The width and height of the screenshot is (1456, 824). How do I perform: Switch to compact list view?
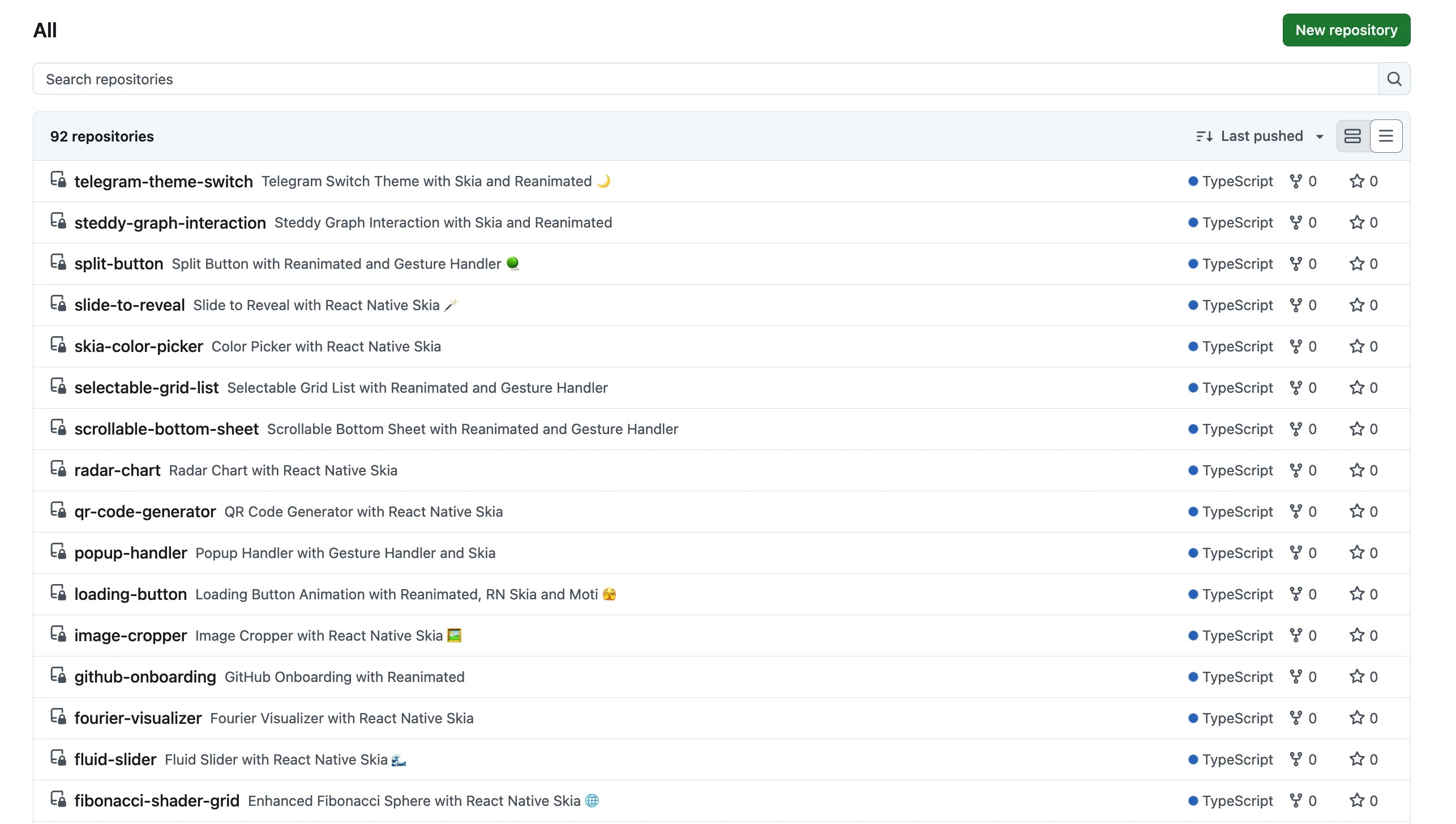pos(1386,136)
